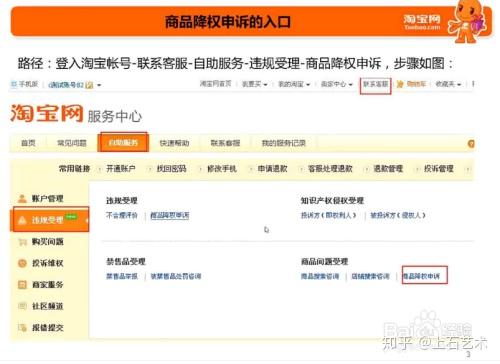This screenshot has width=500, height=364.
Task: Expand the 卖家中心 dropdown
Action: (337, 84)
